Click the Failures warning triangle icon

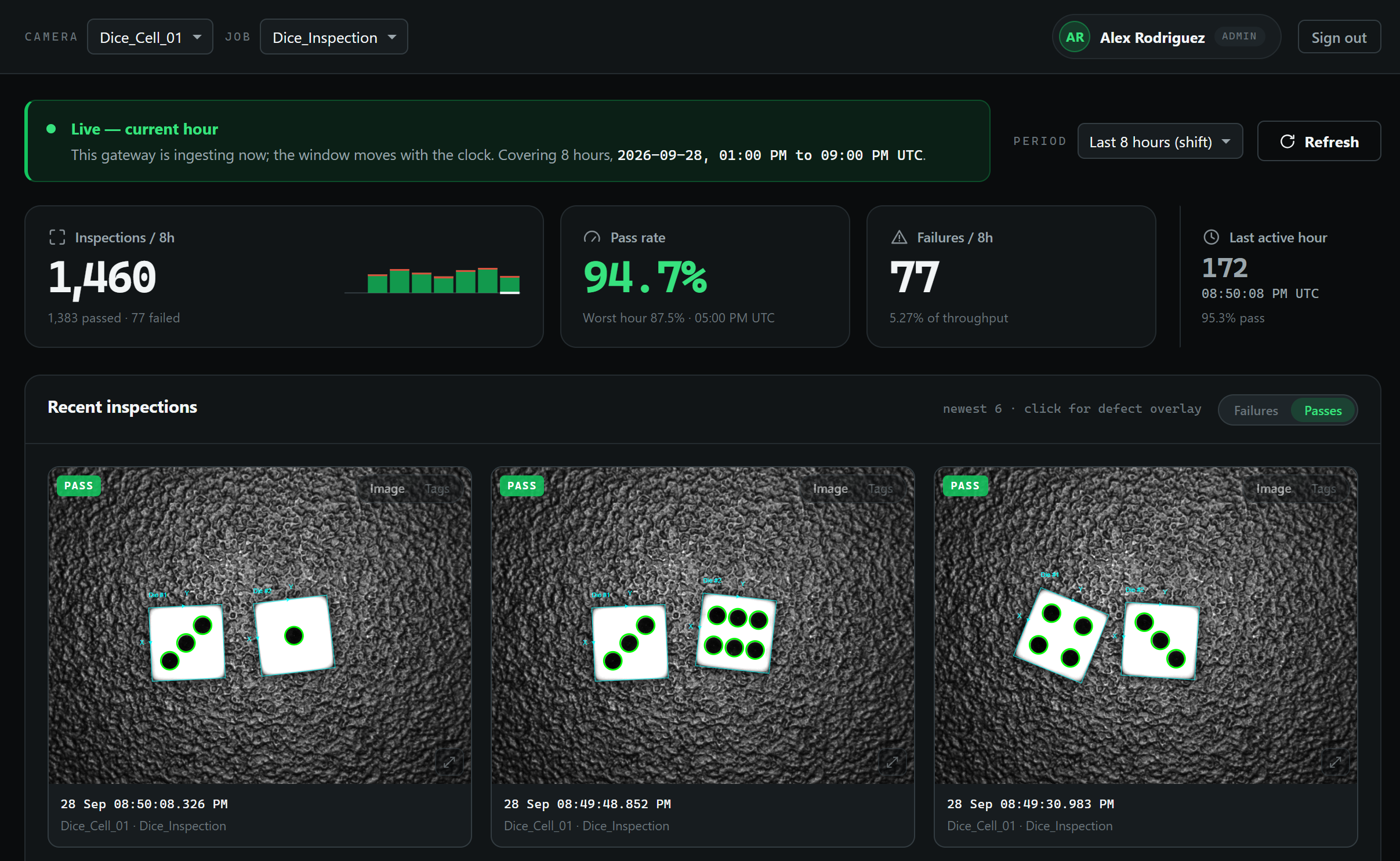click(899, 237)
